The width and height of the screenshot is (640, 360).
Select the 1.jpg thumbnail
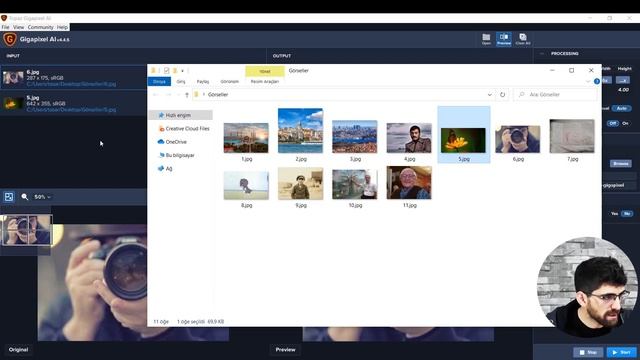(x=246, y=138)
